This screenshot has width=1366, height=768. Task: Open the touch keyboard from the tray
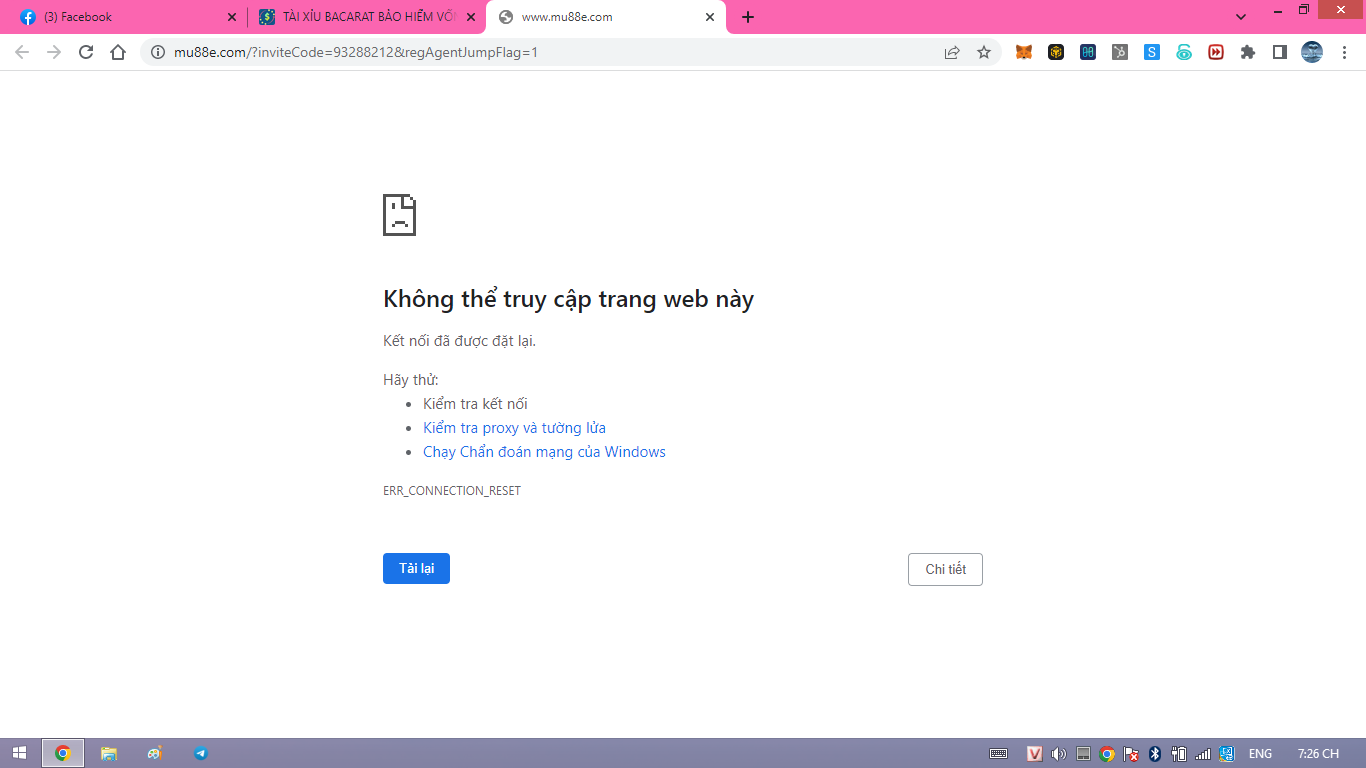(998, 754)
